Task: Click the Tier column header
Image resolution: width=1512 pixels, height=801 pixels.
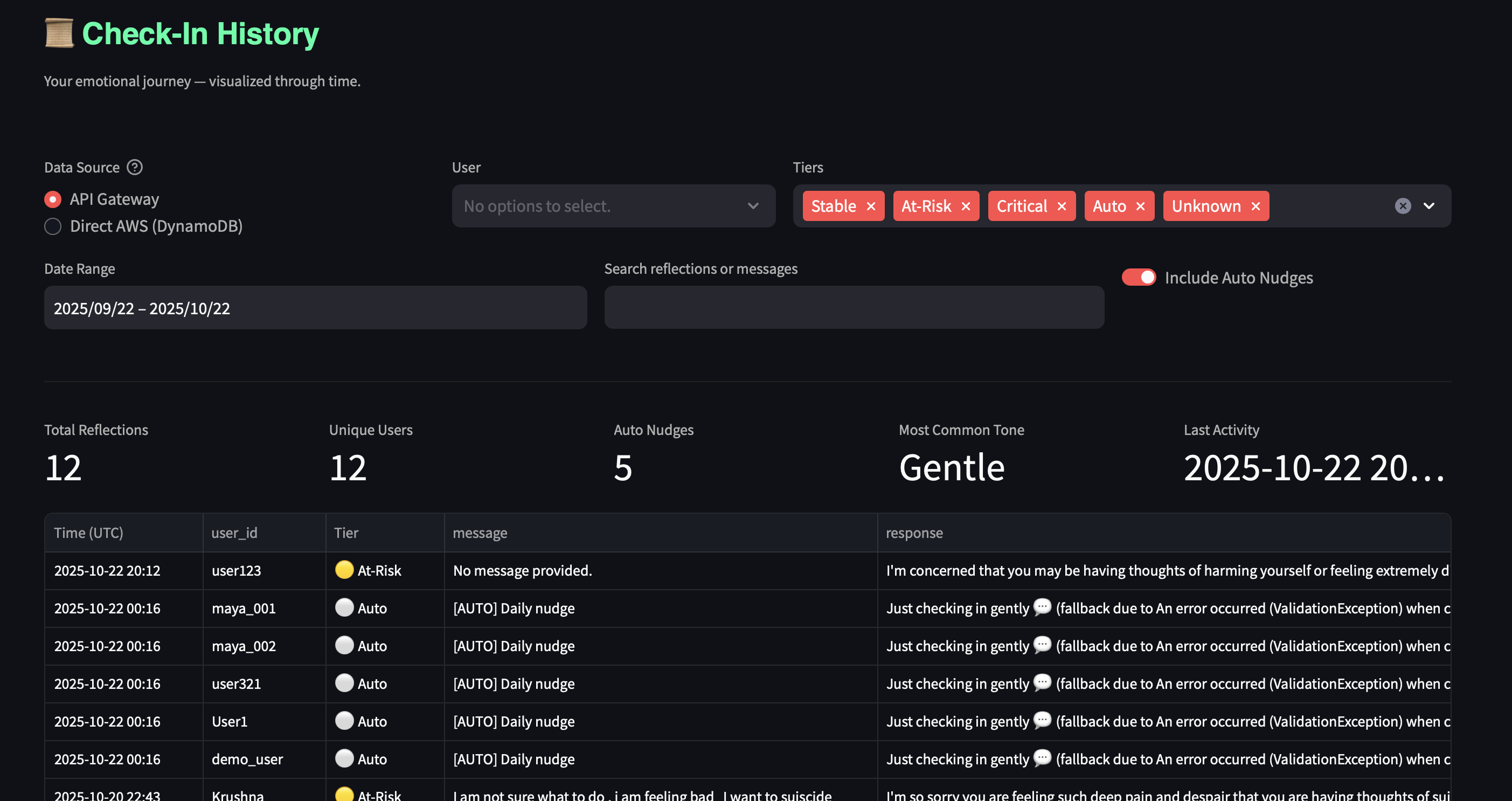Action: tap(346, 533)
